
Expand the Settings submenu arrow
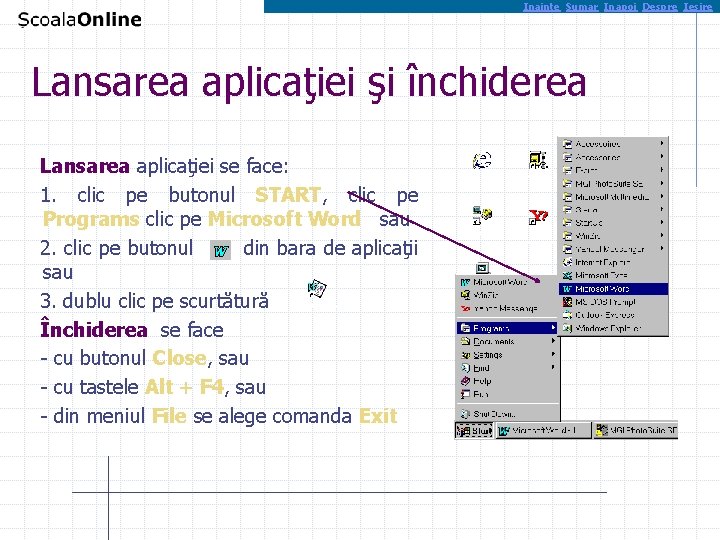pos(553,354)
